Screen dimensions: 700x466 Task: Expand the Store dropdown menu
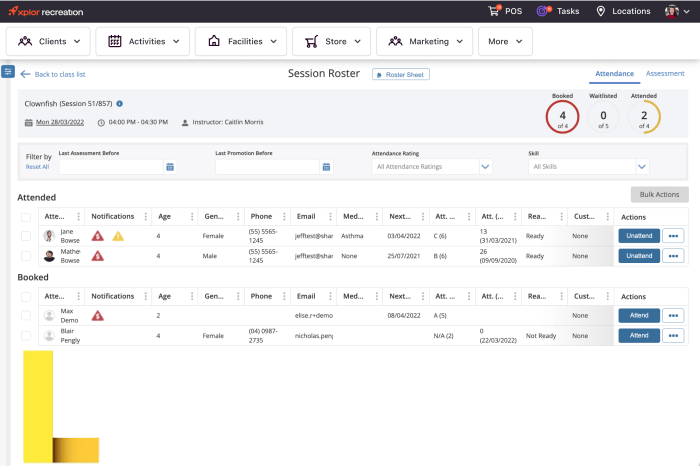331,42
